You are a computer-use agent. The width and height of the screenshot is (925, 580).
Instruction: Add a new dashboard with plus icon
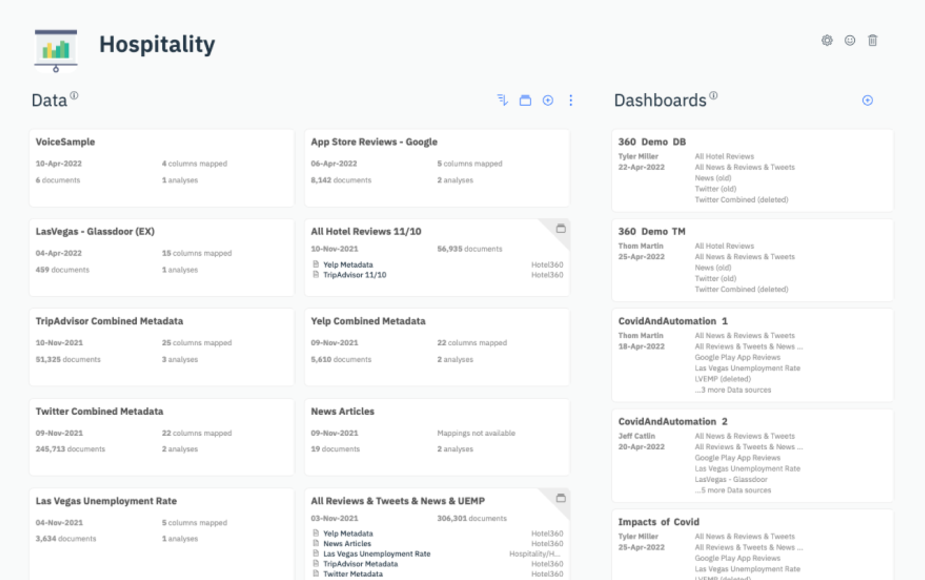867,100
